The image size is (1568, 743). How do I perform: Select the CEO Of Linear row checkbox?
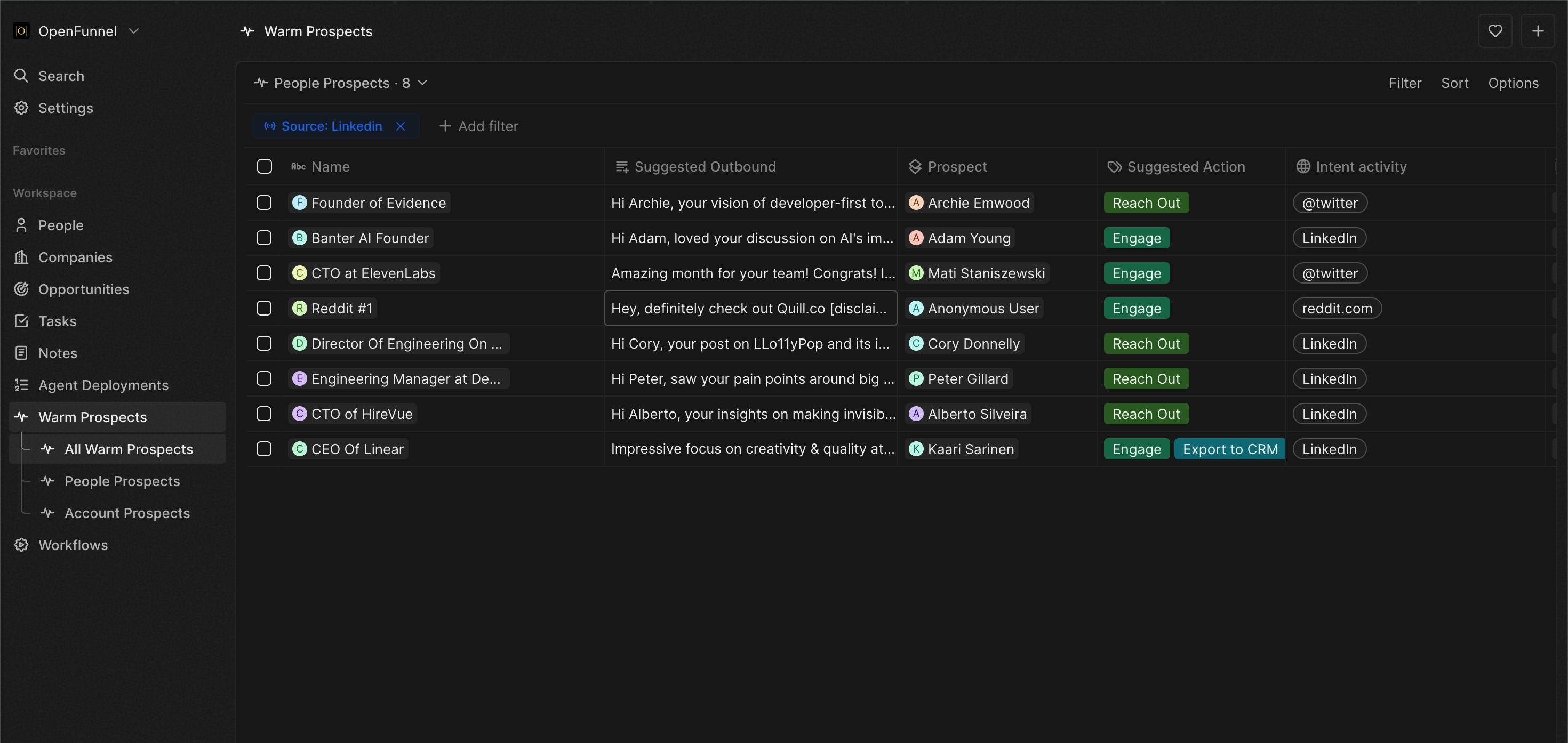pyautogui.click(x=264, y=449)
